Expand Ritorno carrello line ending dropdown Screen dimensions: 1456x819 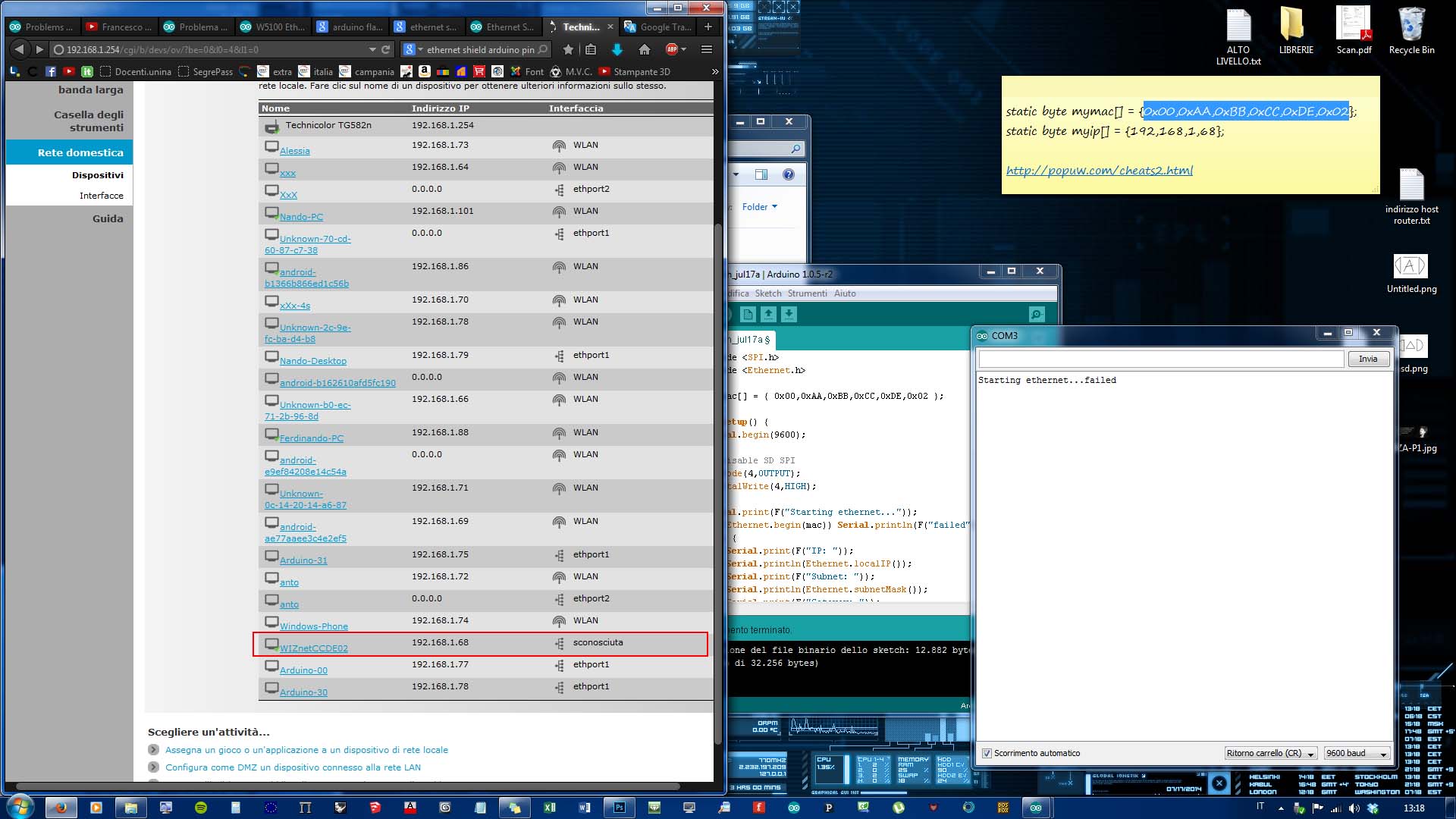coord(1270,753)
